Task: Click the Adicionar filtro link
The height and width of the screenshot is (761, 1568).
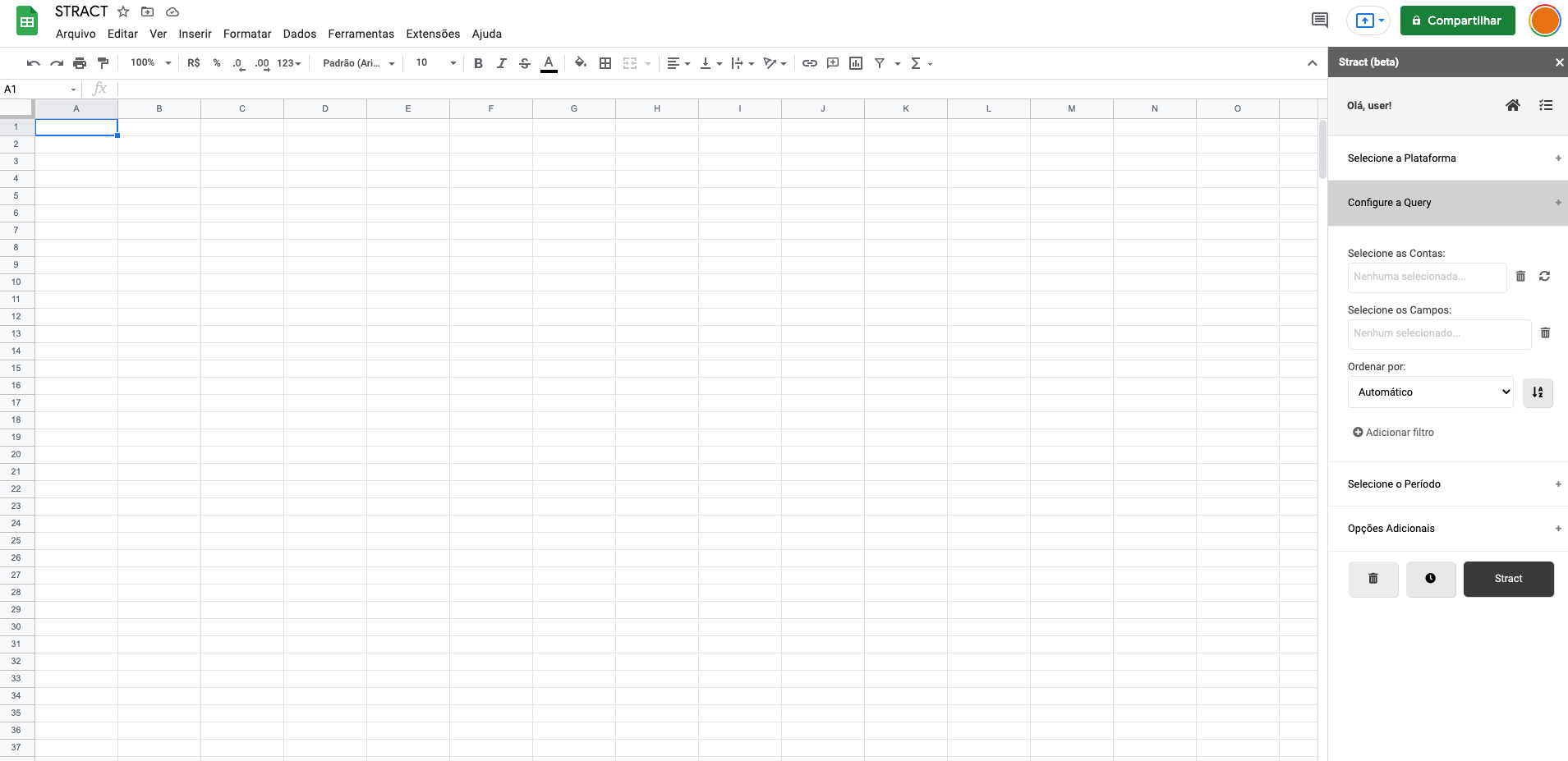Action: coord(1393,433)
